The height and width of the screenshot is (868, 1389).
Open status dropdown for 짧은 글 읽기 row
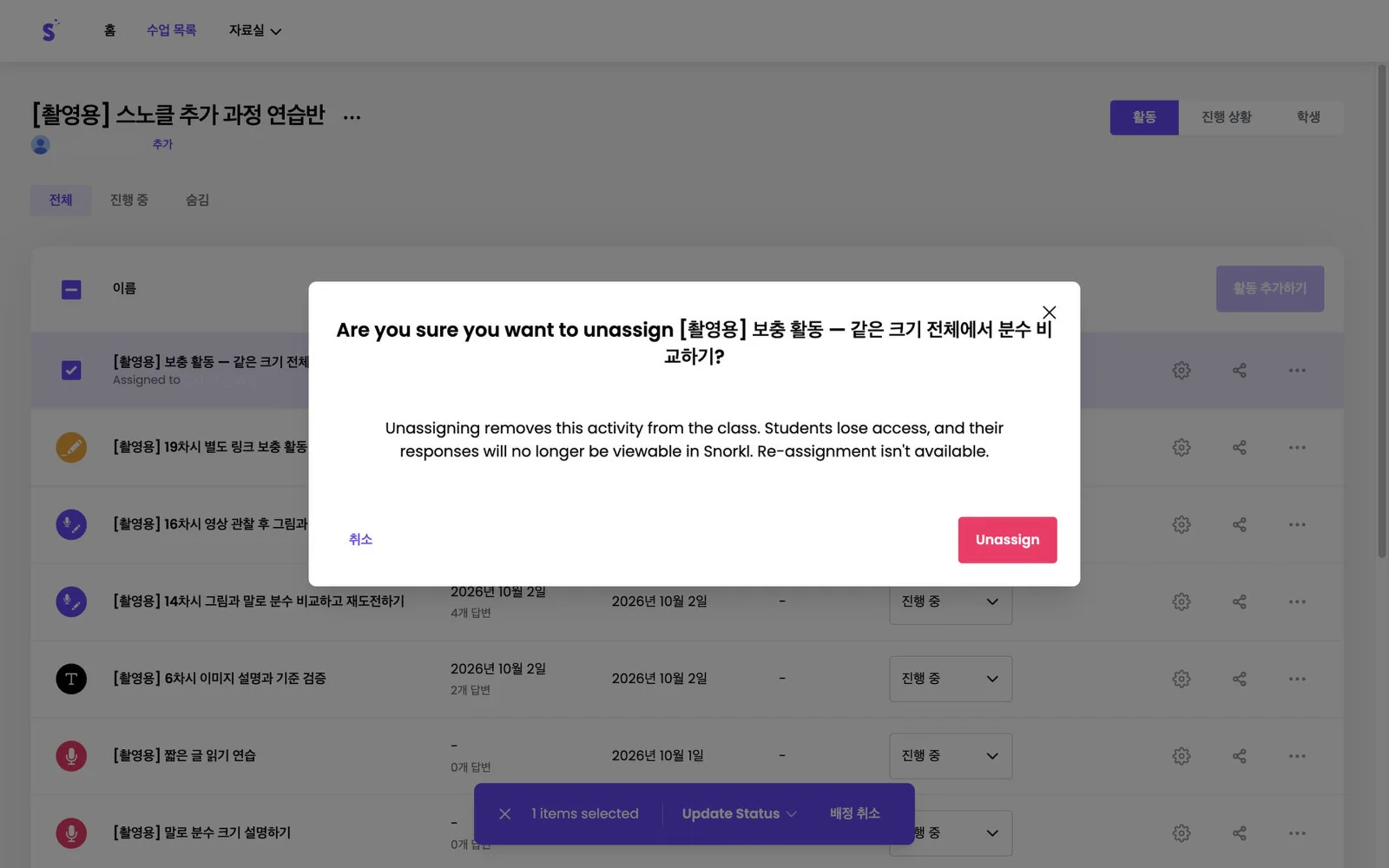point(951,756)
